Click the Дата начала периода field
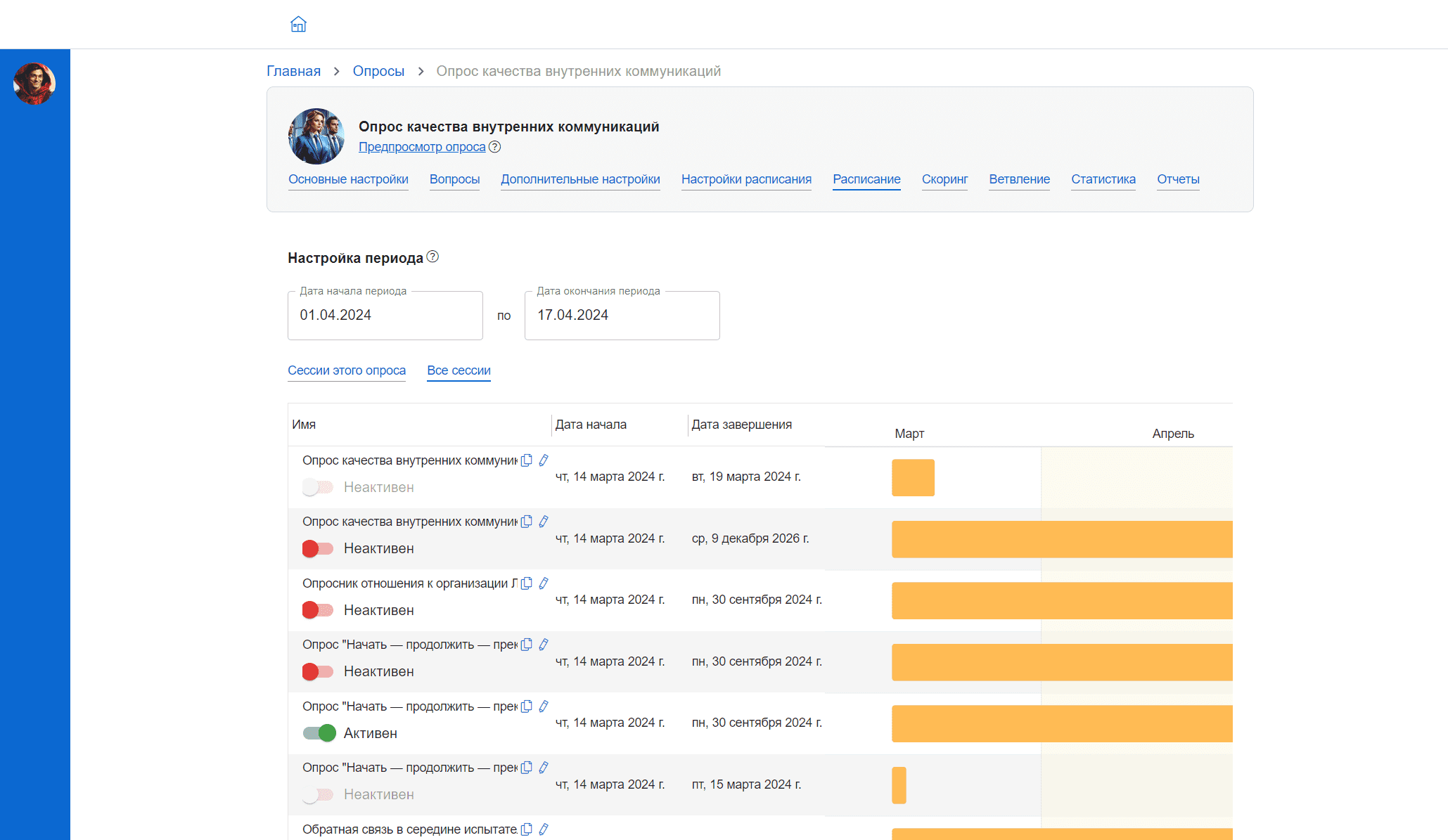Viewport: 1448px width, 840px height. pos(385,316)
